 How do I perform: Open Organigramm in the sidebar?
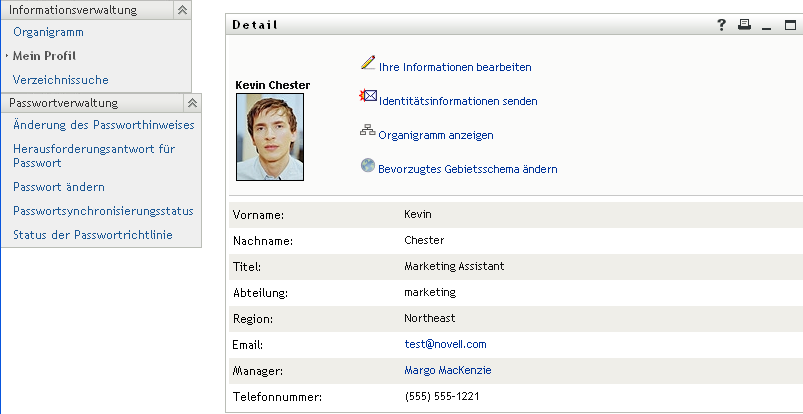point(48,32)
